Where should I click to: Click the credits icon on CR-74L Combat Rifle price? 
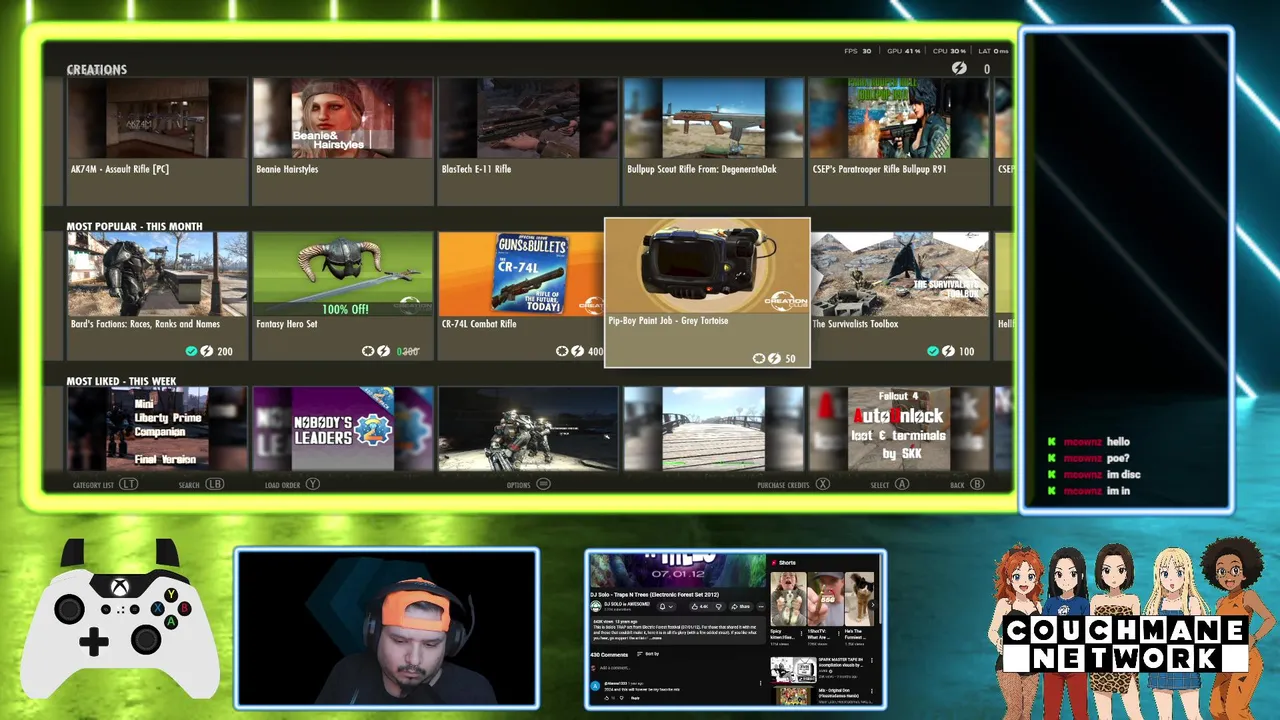coord(577,351)
